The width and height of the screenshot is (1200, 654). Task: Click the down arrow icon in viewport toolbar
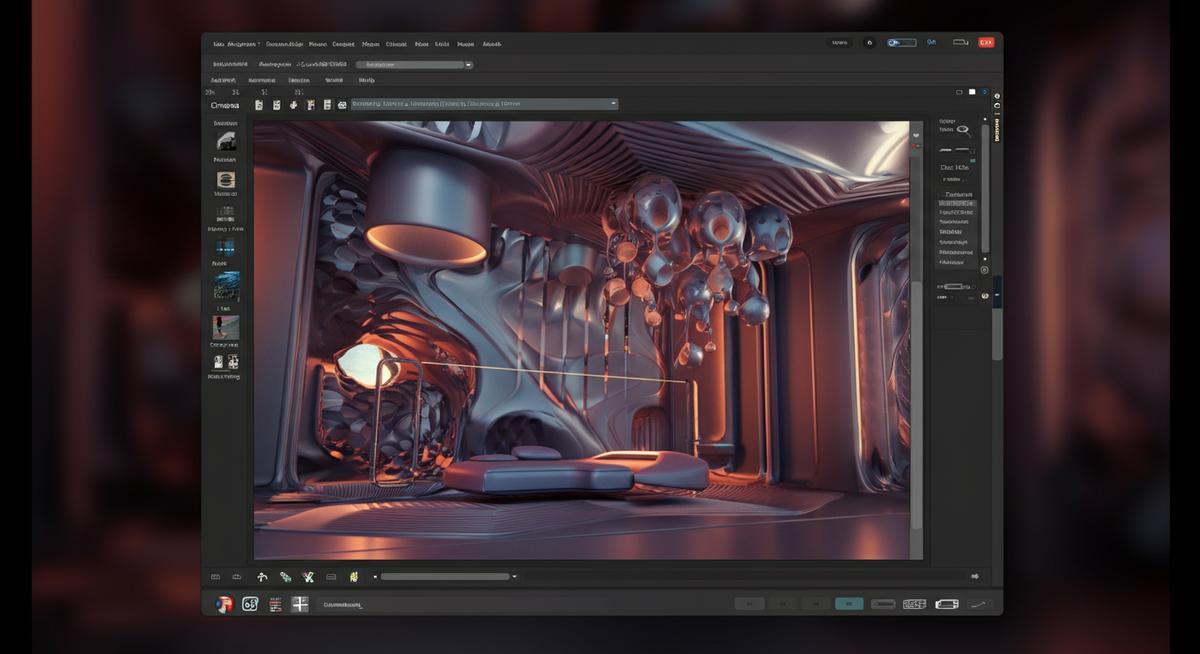tap(294, 104)
